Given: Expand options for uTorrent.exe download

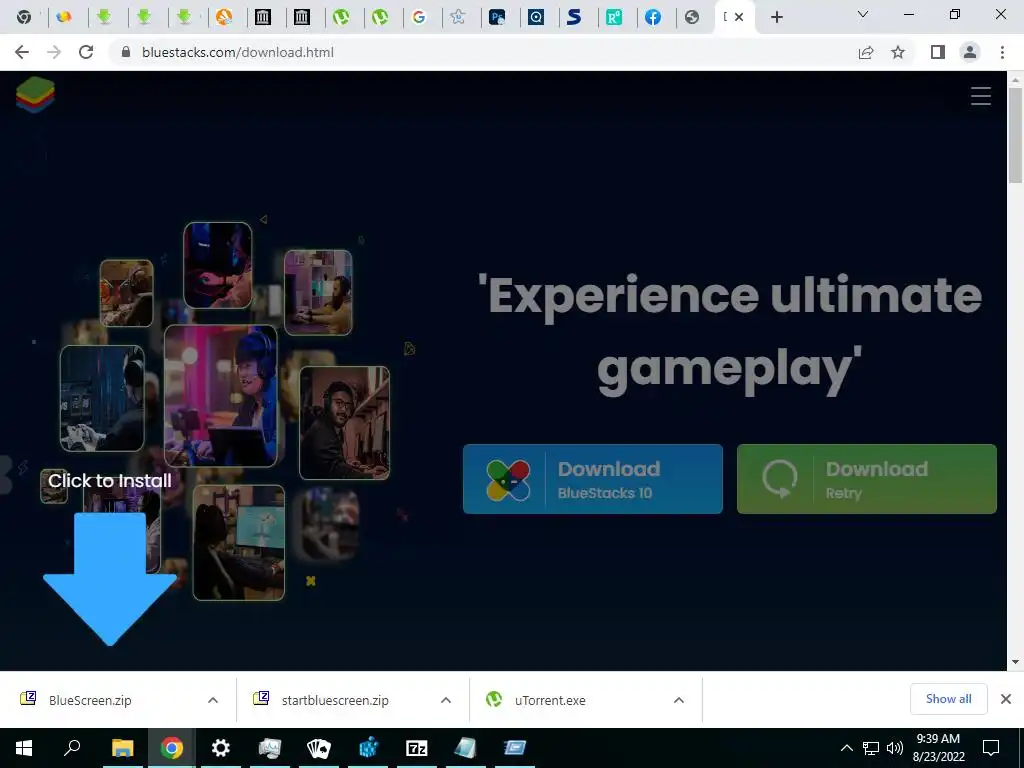Looking at the screenshot, I should coord(679,700).
